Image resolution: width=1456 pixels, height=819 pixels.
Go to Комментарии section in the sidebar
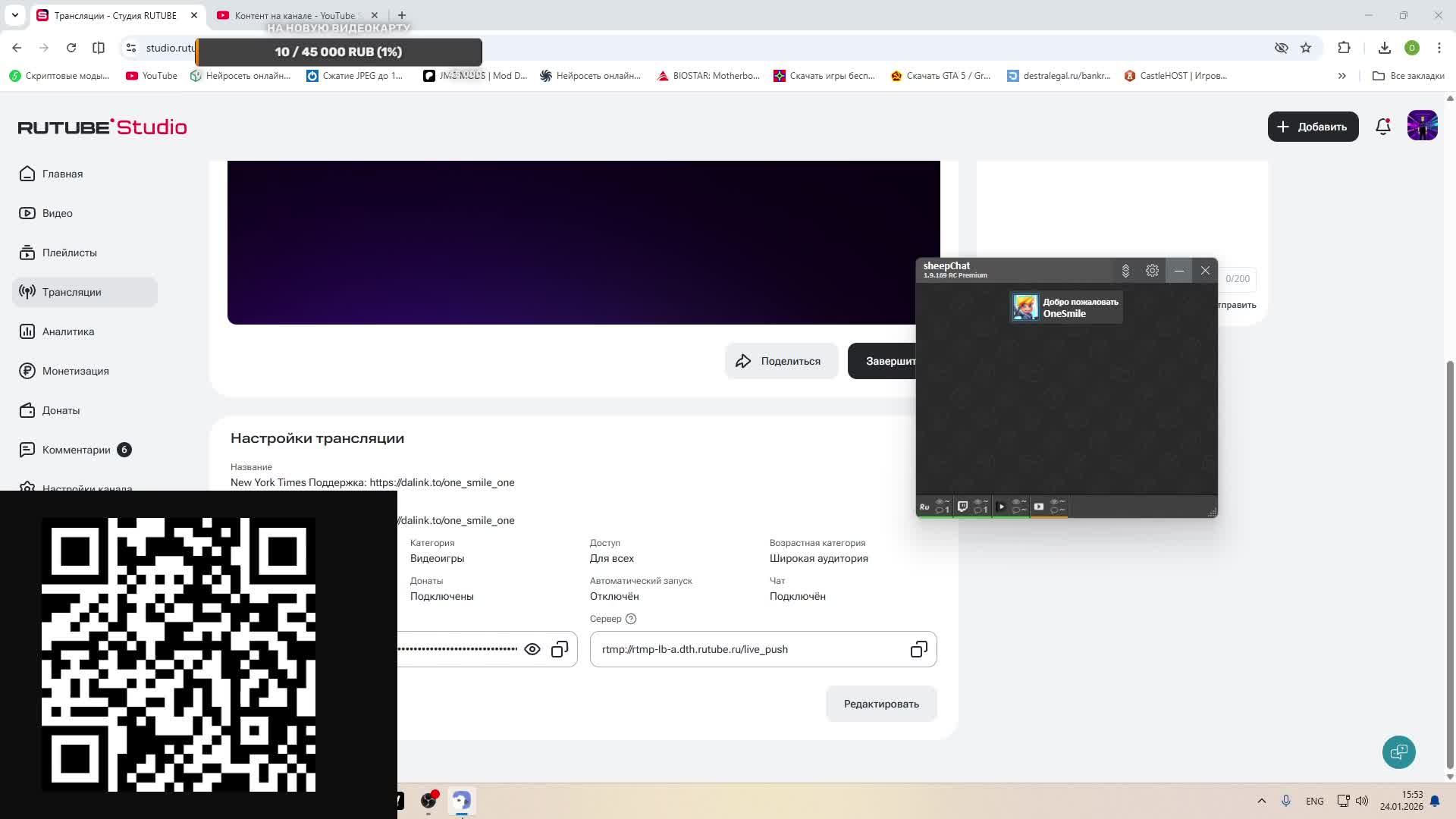point(76,450)
